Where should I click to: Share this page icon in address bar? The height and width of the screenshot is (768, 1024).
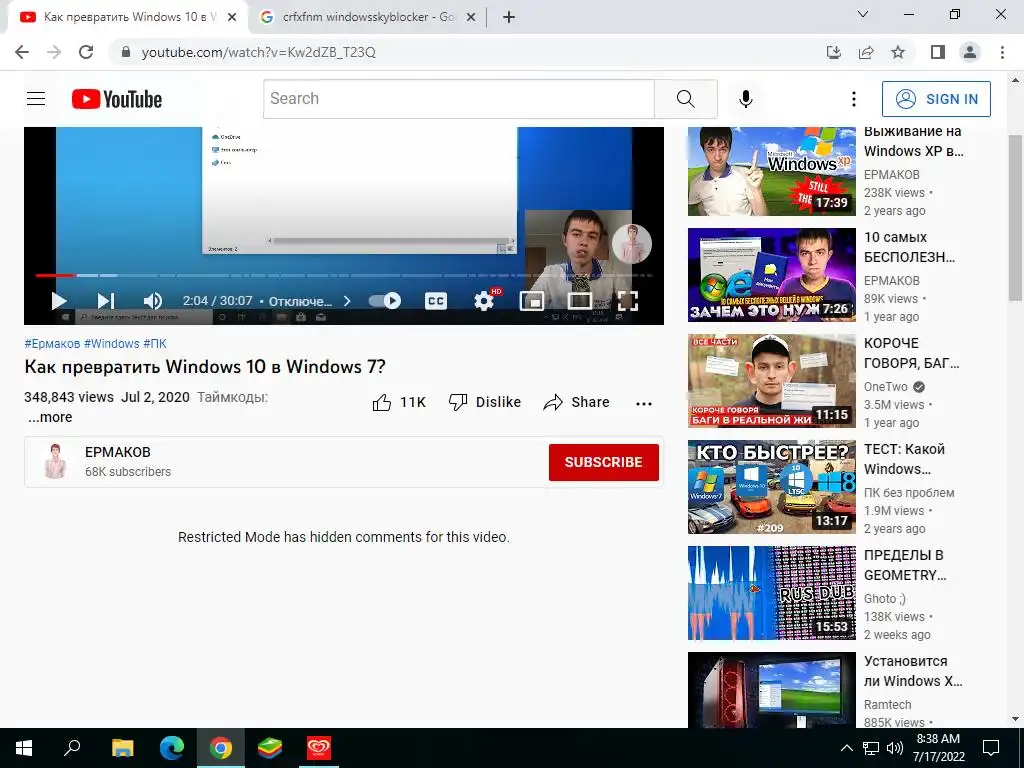point(866,52)
